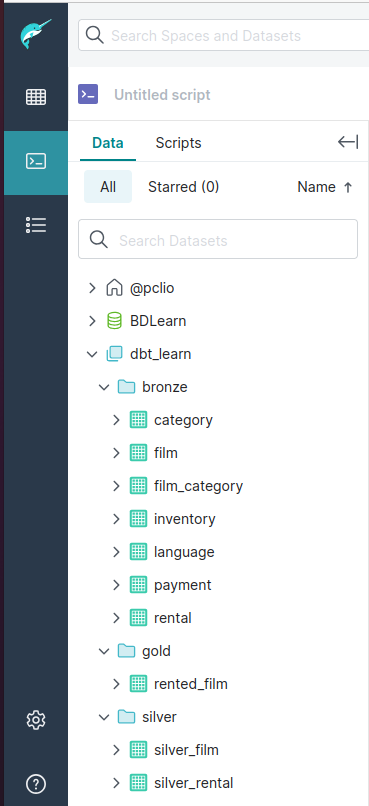This screenshot has width=369, height=806.
Task: Select the rented_film table
Action: tap(191, 684)
